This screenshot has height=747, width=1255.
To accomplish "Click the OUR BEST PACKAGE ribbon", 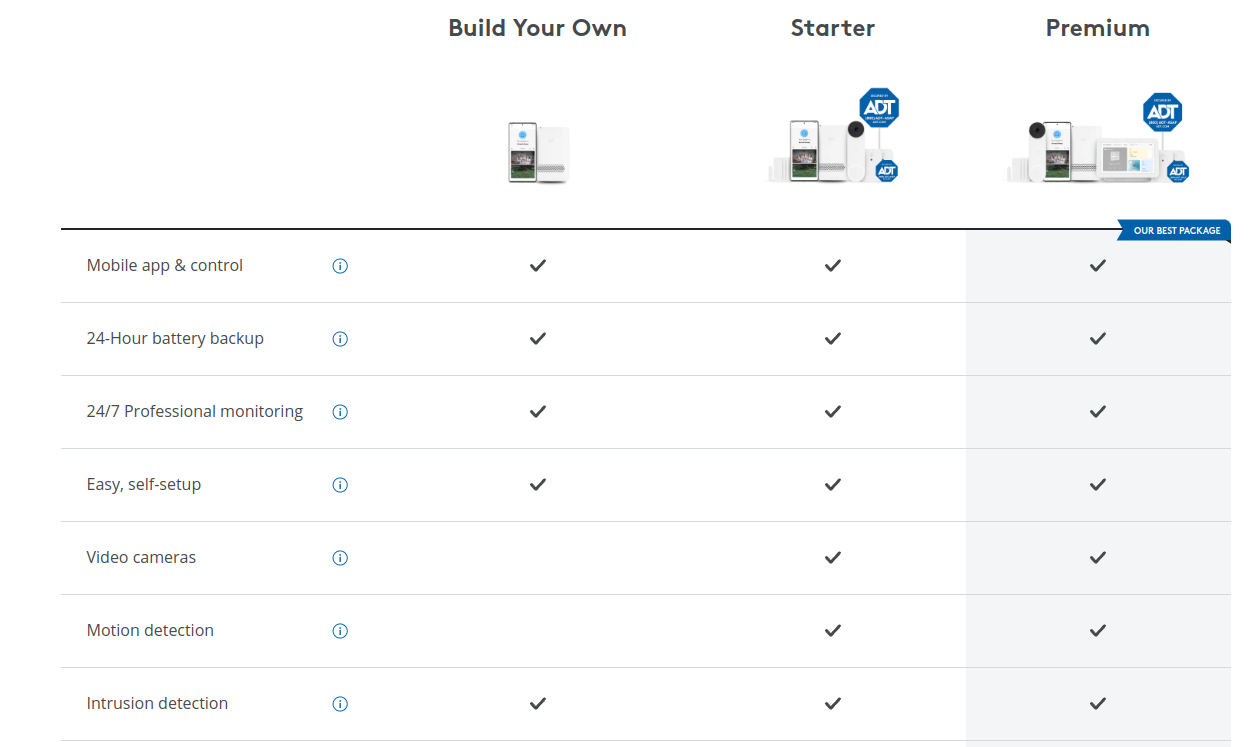I will pyautogui.click(x=1174, y=230).
